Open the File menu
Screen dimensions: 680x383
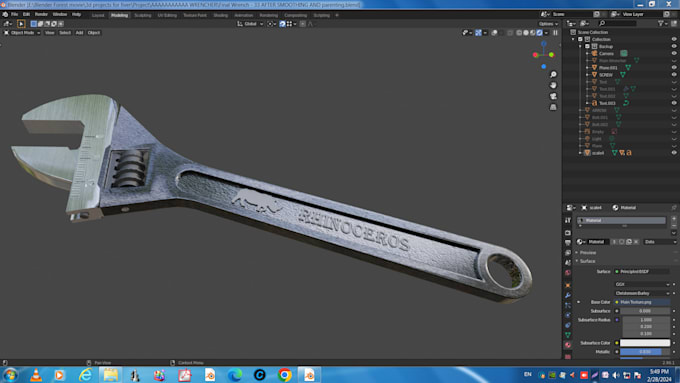click(14, 14)
